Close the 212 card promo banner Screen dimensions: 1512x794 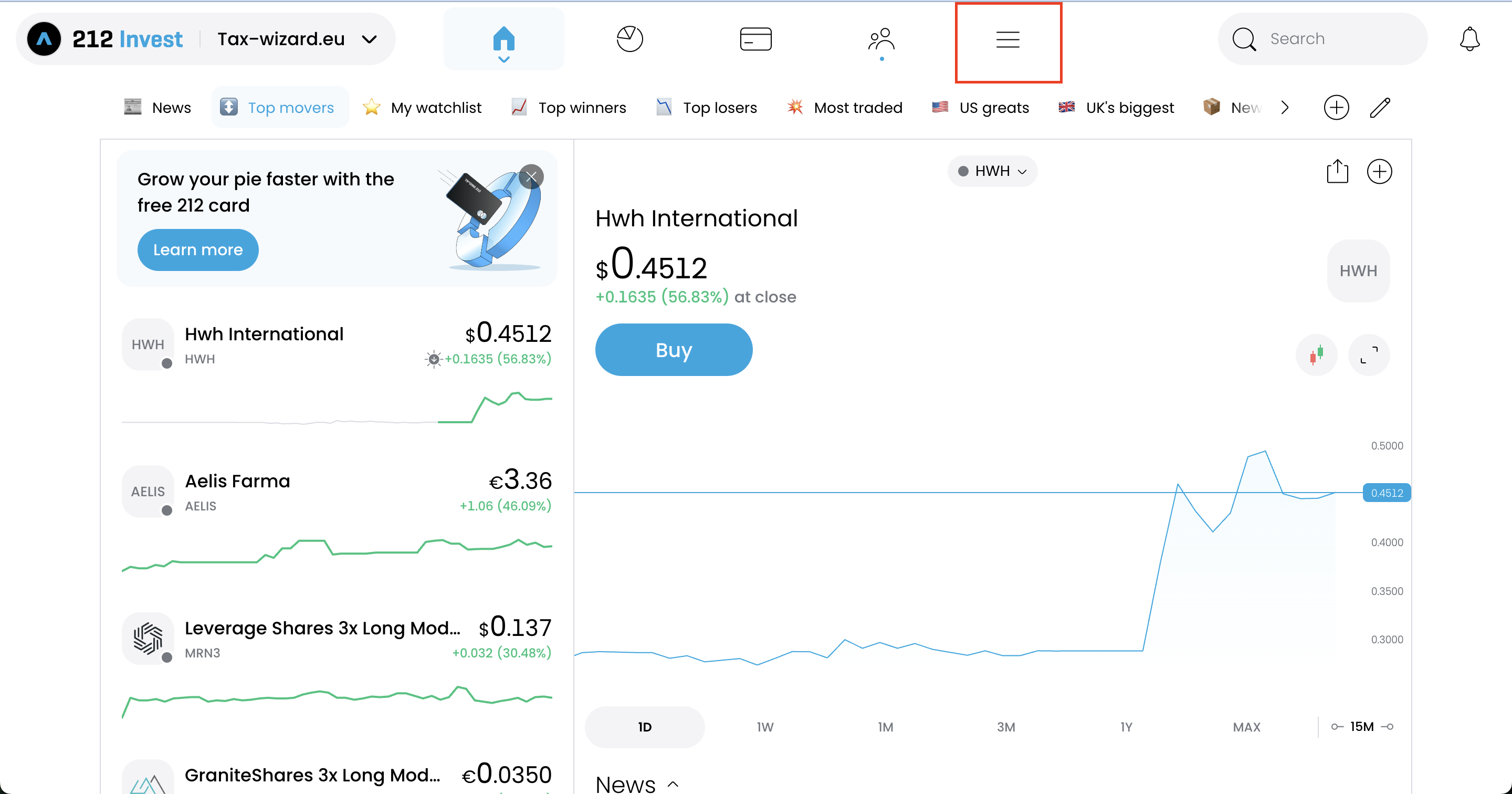point(531,177)
